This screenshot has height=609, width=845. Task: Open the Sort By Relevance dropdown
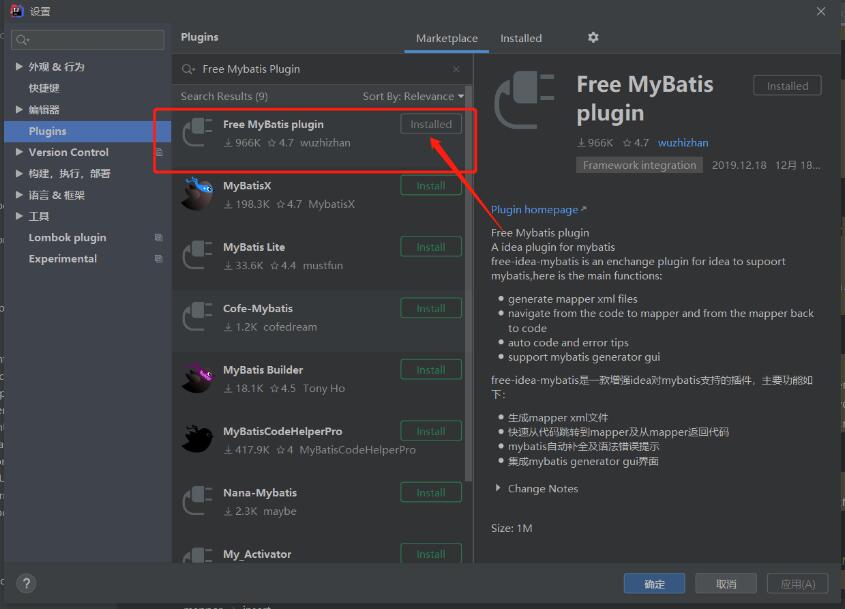coord(413,96)
